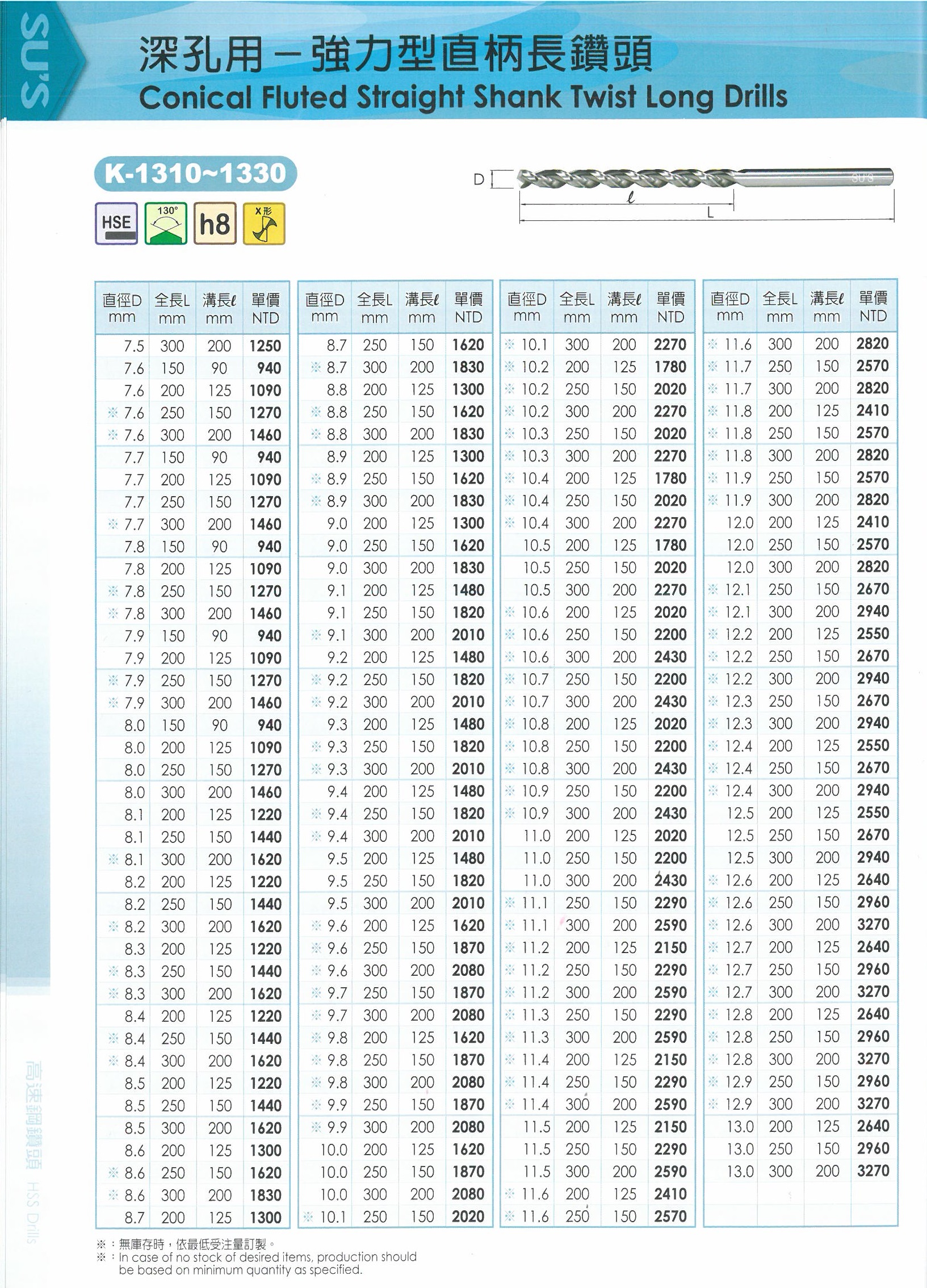Screen dimensions: 927x1288
Task: Click the Chinese title 深孔用－強力型直柄長鑽頭
Action: (396, 53)
